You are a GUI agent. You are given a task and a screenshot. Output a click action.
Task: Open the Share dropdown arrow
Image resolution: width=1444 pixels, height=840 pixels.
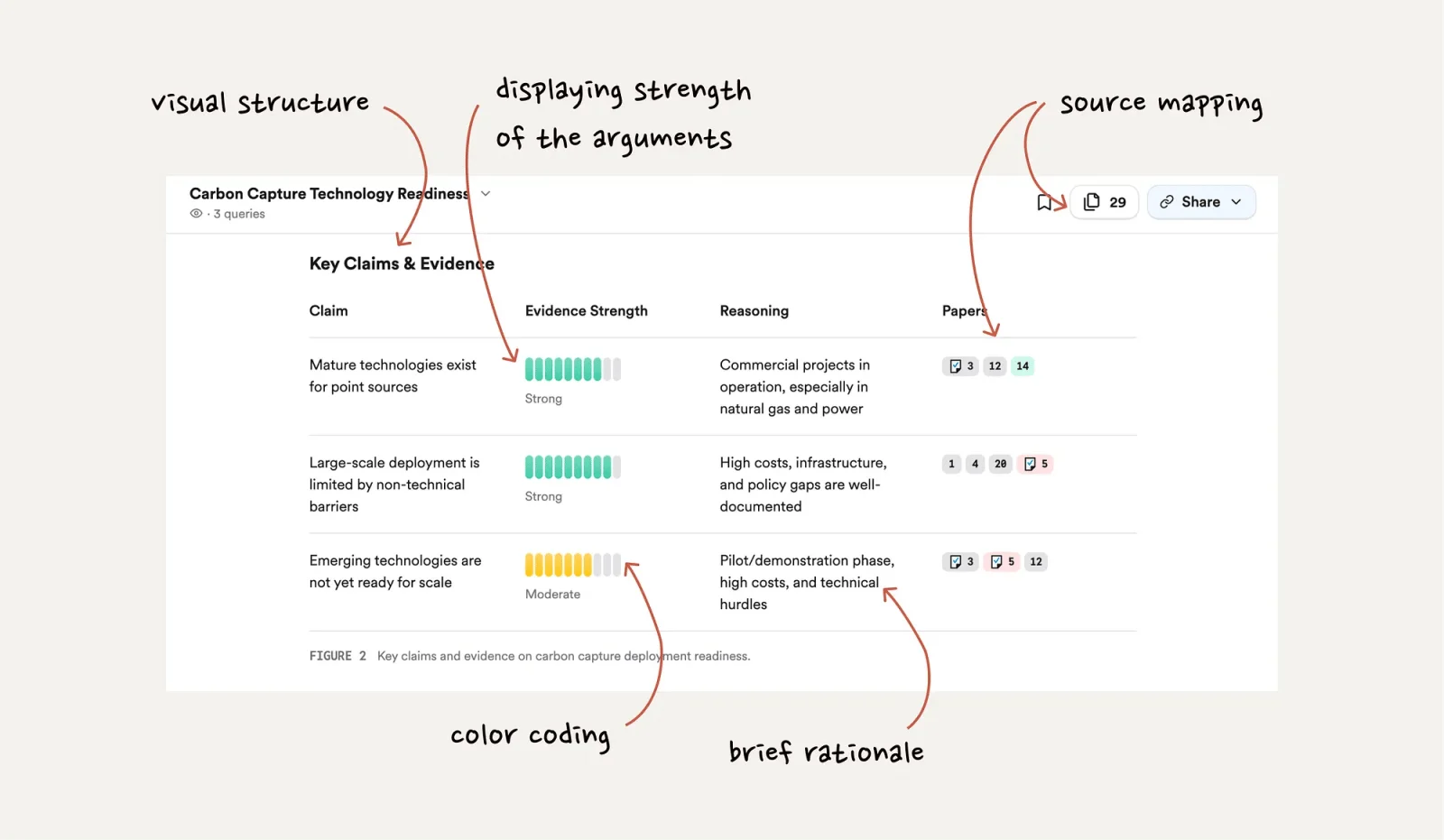pyautogui.click(x=1236, y=202)
